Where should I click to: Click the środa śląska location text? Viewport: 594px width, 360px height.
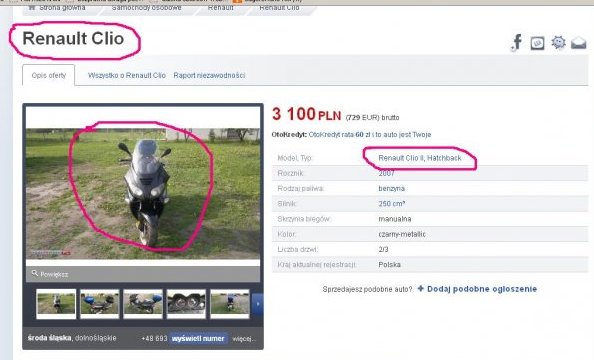click(x=49, y=338)
